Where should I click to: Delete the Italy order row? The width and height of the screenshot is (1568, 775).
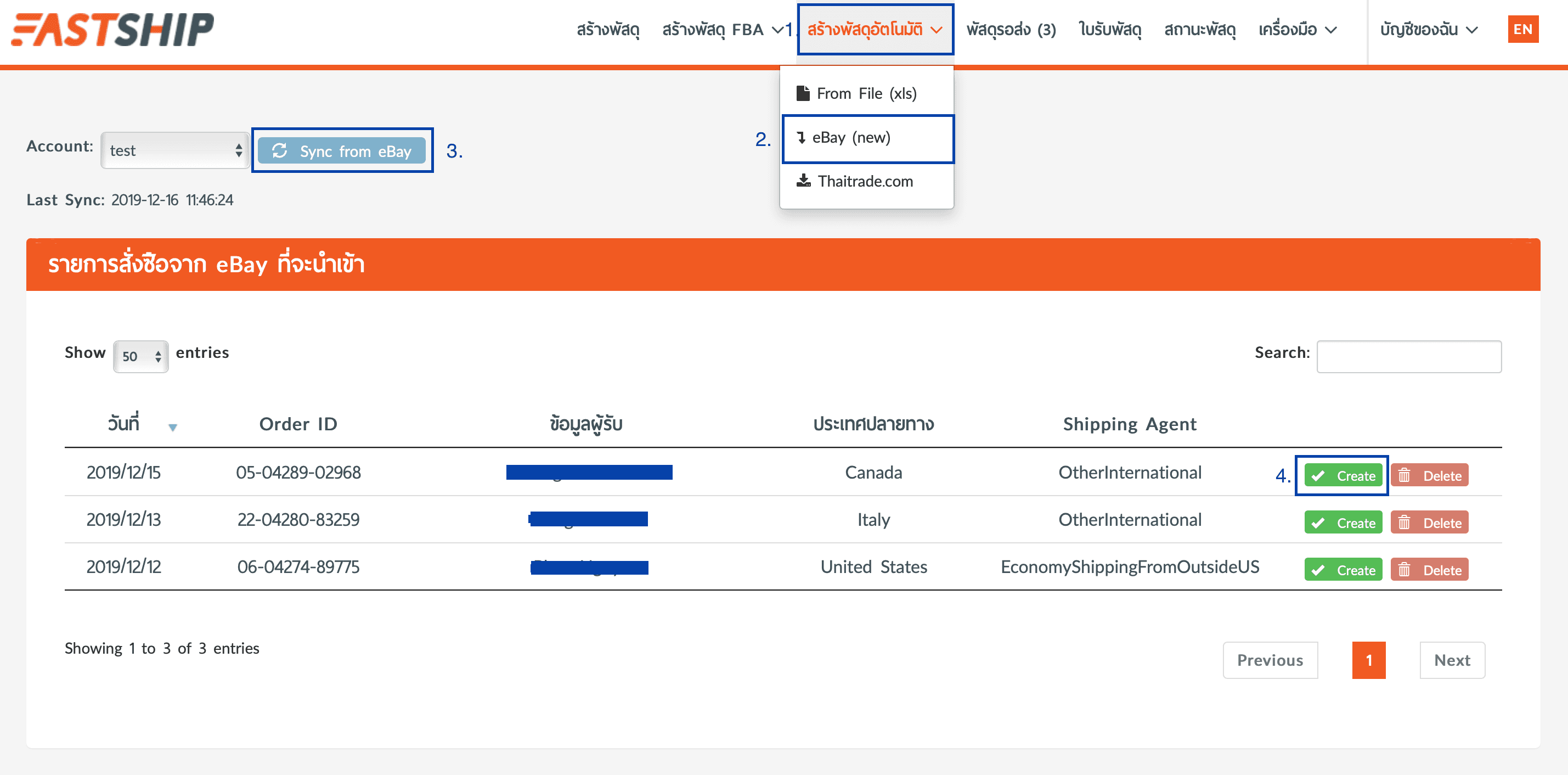tap(1429, 523)
